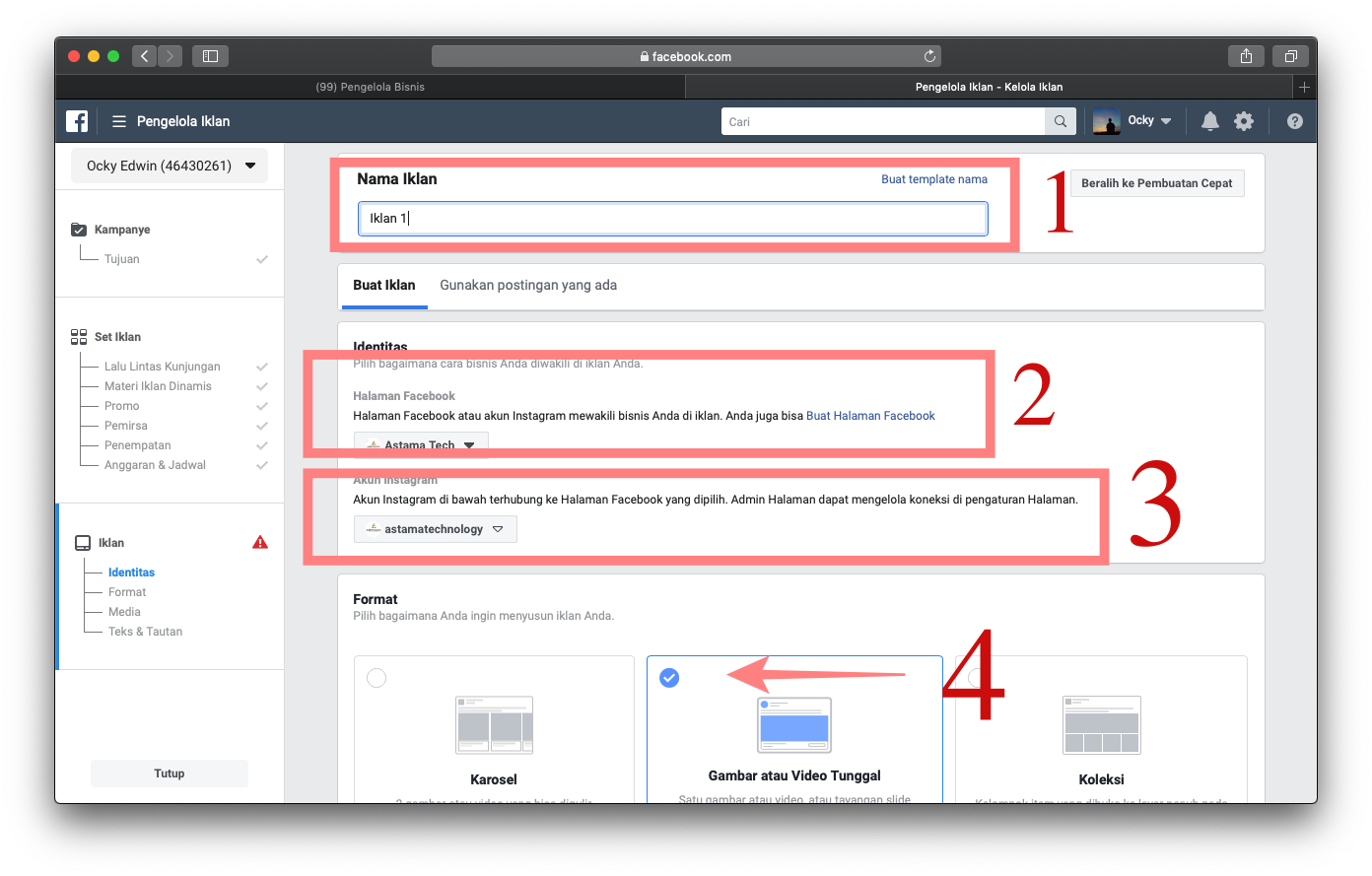This screenshot has height=876, width=1372.
Task: Open the help question mark icon
Action: (x=1295, y=121)
